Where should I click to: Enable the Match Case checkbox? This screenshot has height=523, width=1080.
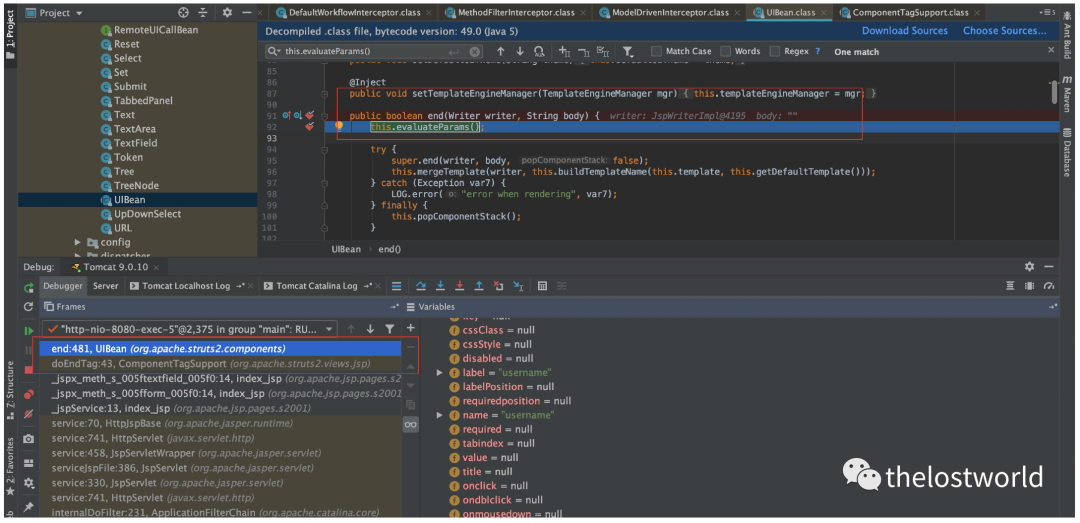[656, 51]
